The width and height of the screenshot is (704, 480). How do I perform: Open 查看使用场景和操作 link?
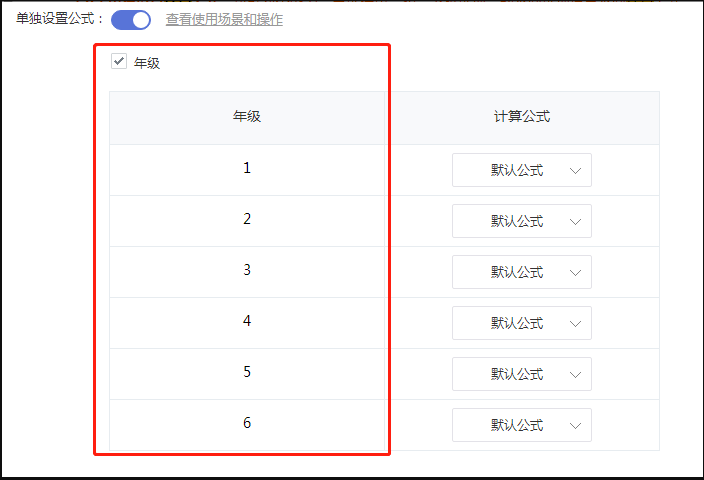coord(224,19)
